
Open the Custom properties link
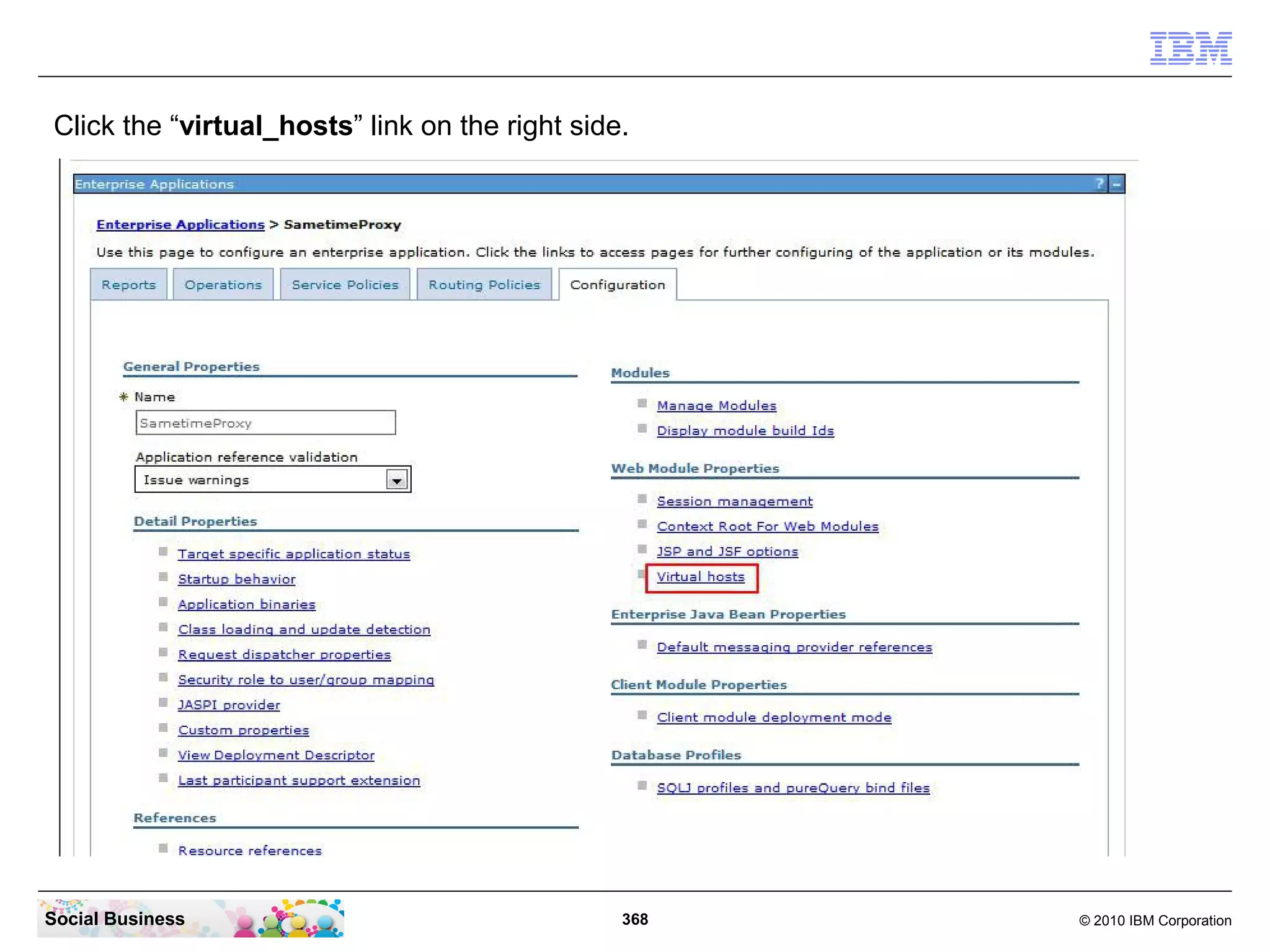coord(244,730)
